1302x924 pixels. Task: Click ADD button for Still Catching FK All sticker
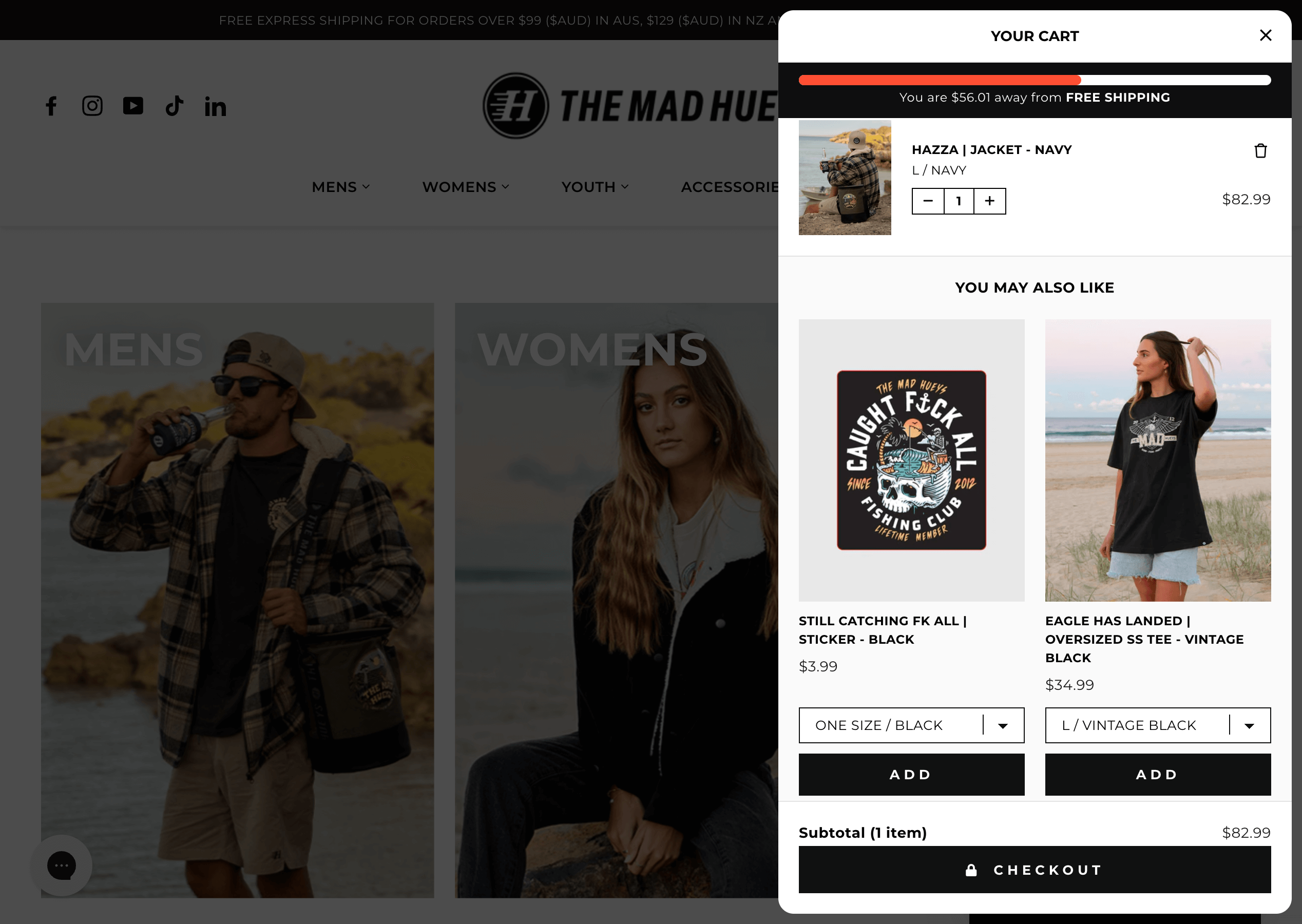(912, 773)
